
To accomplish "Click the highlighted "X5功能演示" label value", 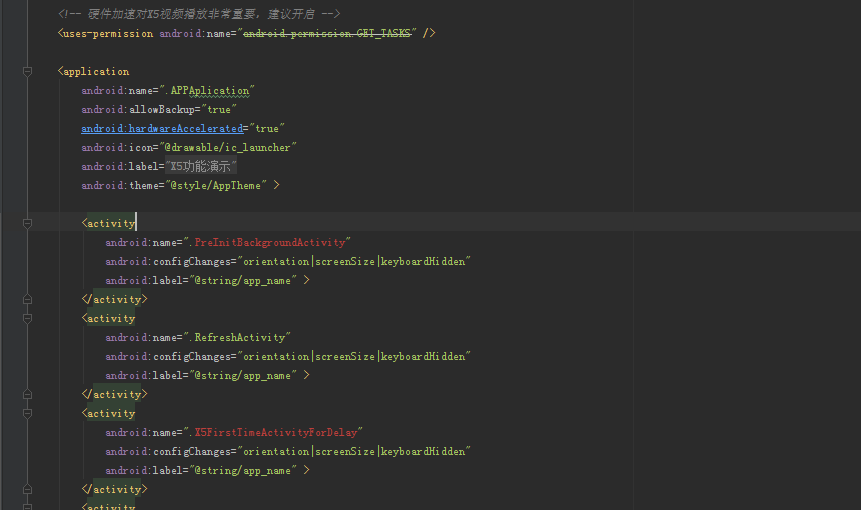I will tap(200, 166).
